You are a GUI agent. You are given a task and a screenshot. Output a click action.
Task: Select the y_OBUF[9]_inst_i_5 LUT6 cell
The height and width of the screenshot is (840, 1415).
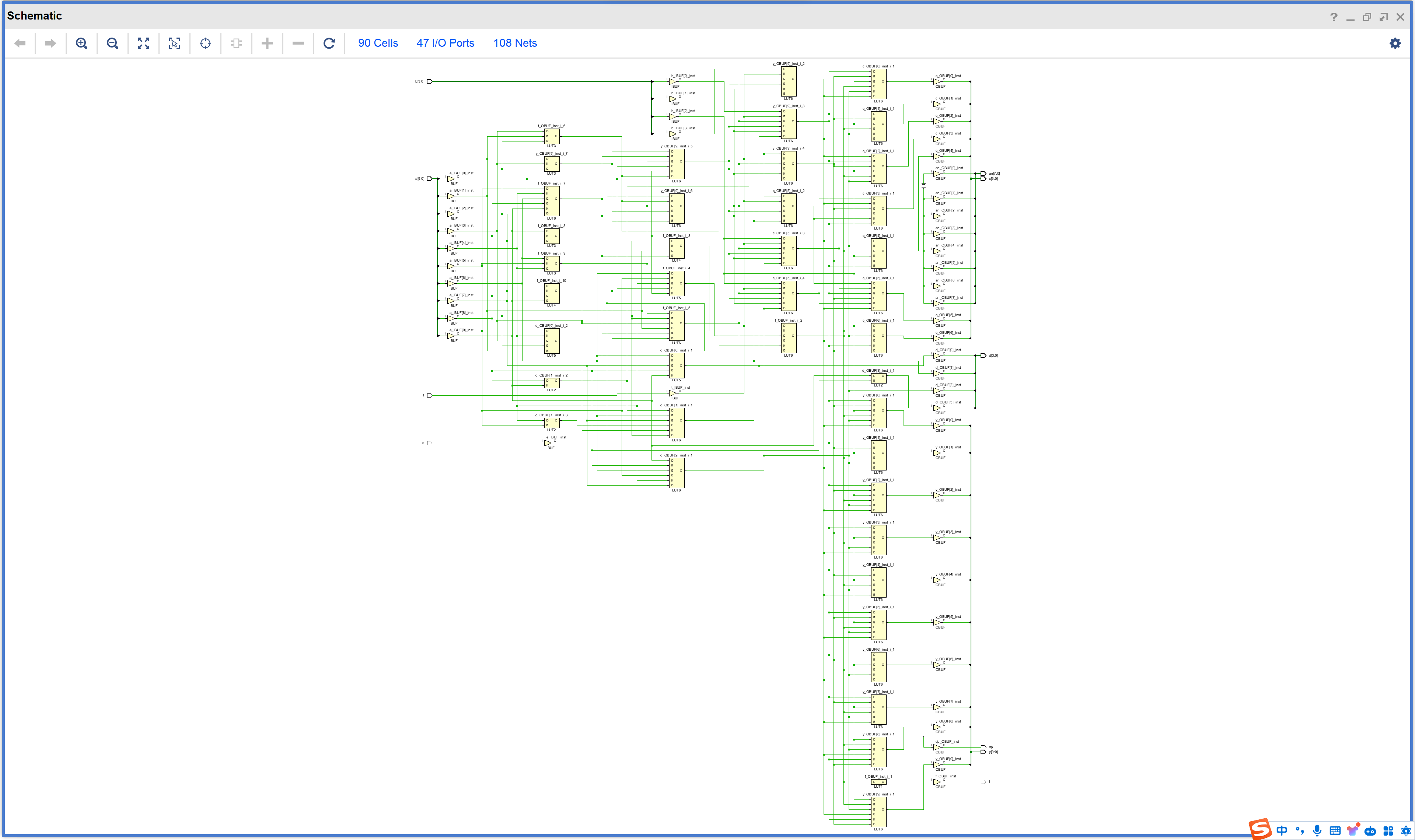click(x=677, y=164)
